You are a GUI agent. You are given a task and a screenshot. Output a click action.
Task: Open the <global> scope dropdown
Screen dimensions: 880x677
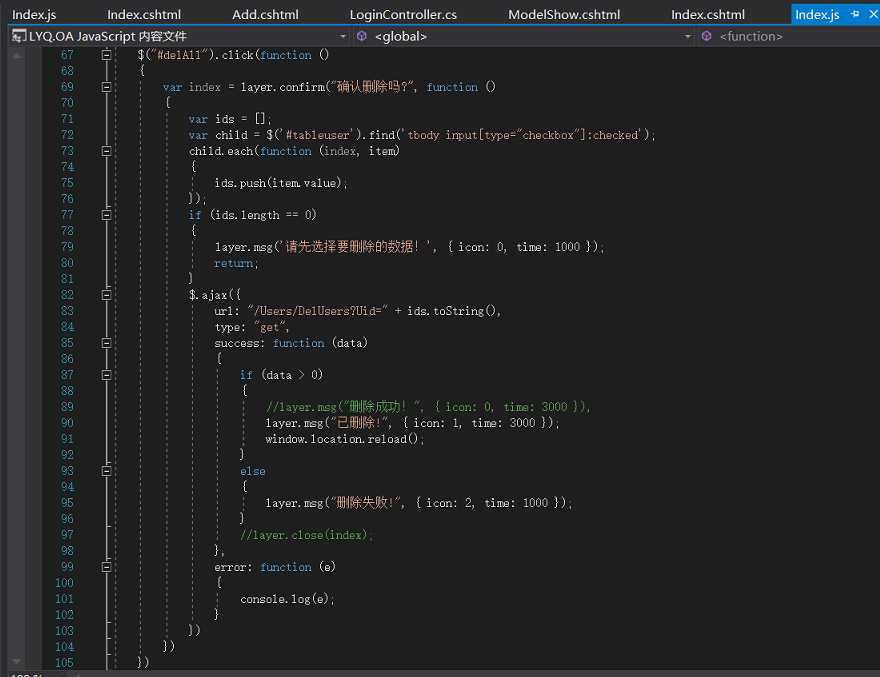(687, 36)
